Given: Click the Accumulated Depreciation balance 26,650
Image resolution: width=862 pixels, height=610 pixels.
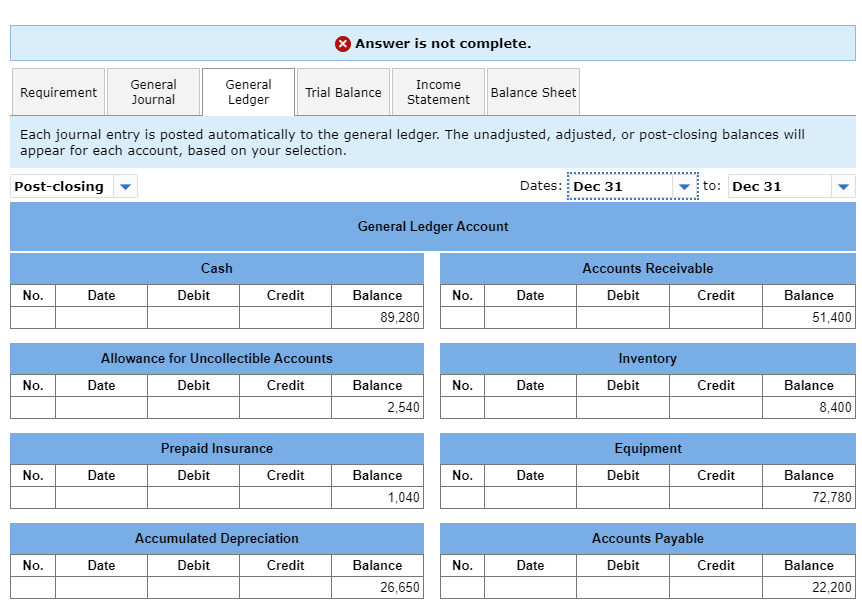Looking at the screenshot, I should pos(378,588).
